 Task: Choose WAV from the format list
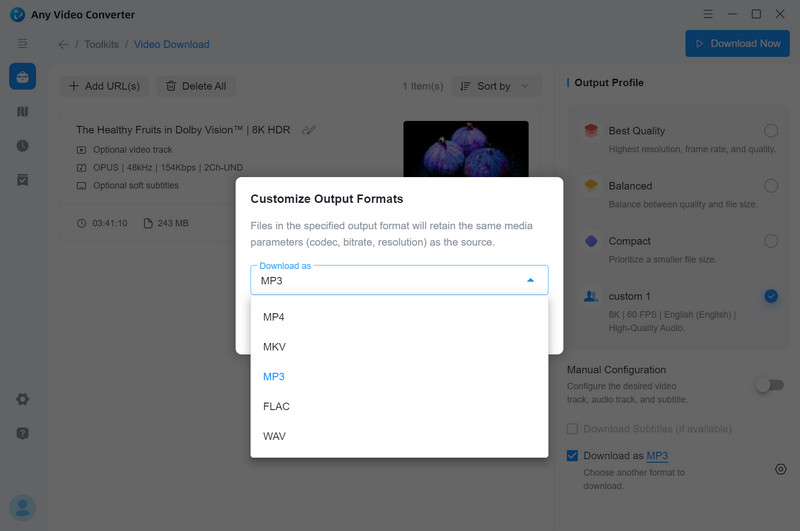[399, 436]
